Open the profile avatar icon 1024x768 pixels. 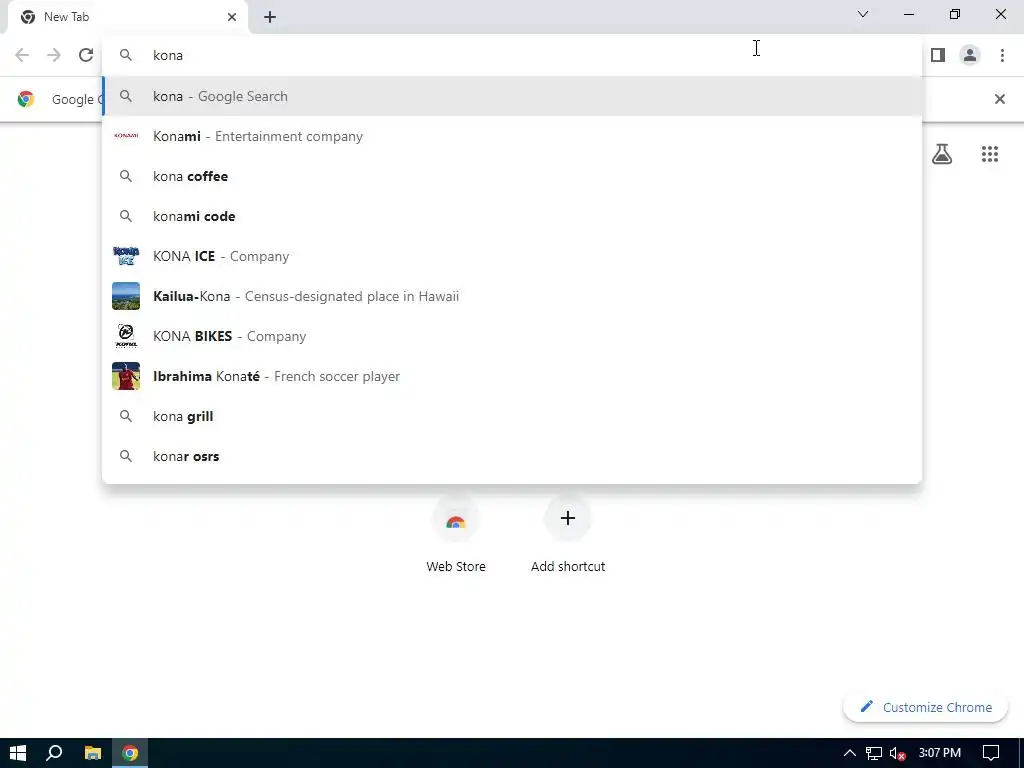[x=970, y=55]
